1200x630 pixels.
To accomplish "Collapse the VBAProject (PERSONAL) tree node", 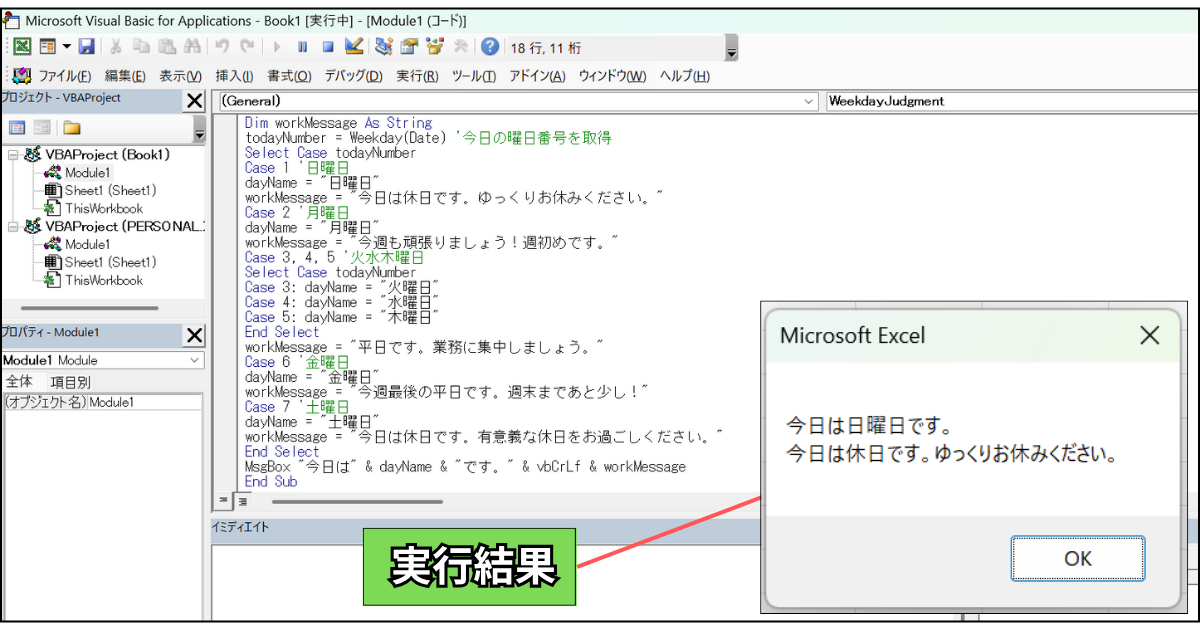I will [13, 227].
